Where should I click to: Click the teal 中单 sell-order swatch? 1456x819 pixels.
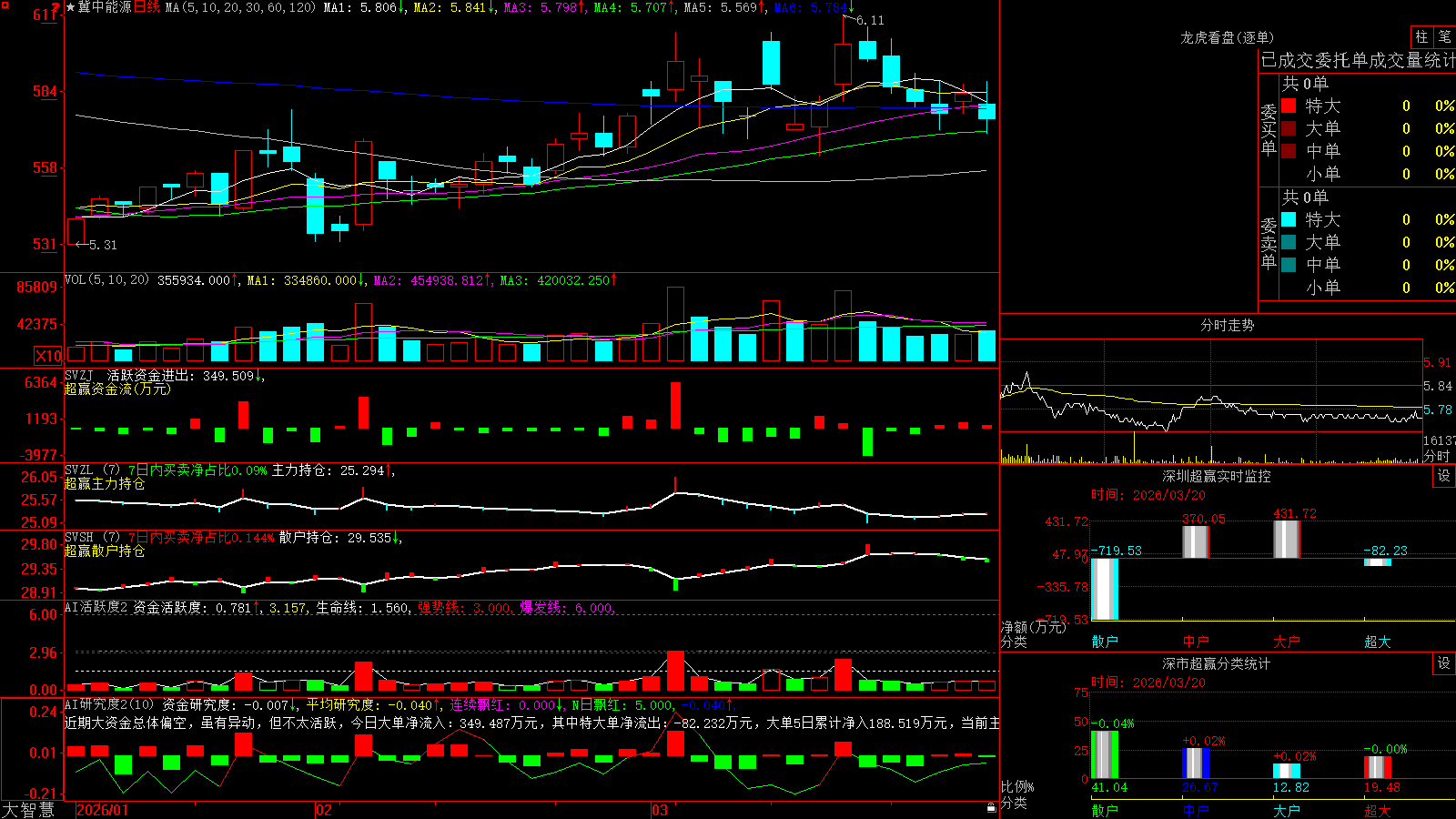click(1289, 265)
